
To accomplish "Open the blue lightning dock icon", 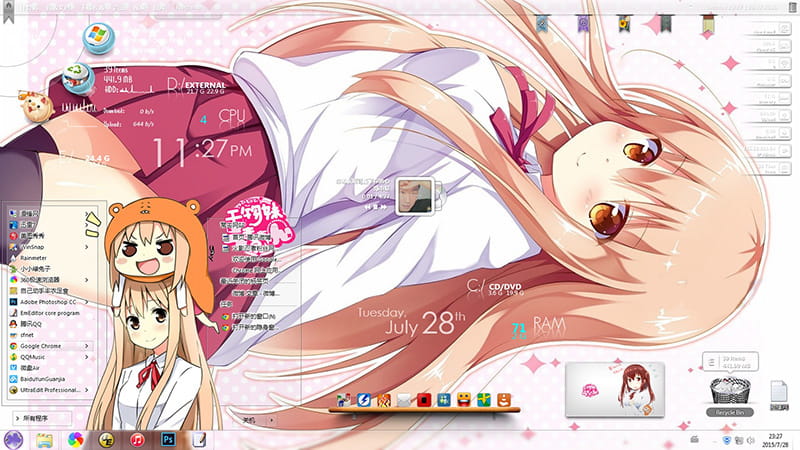I will point(363,400).
